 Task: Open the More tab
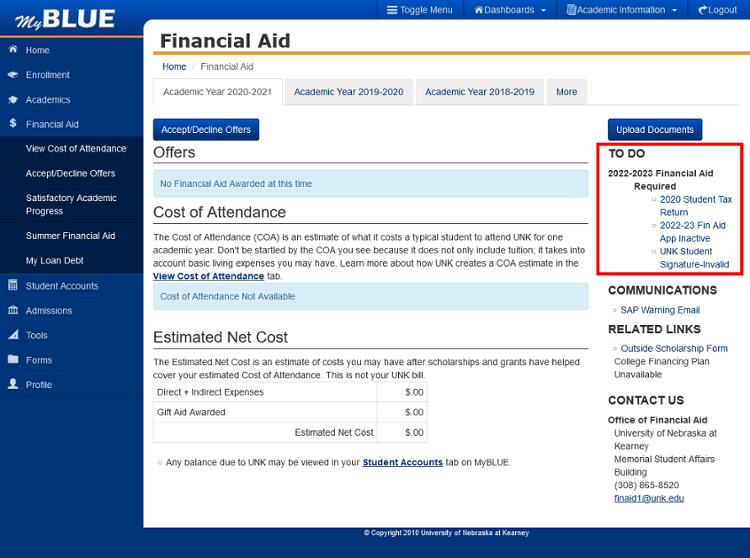(566, 92)
